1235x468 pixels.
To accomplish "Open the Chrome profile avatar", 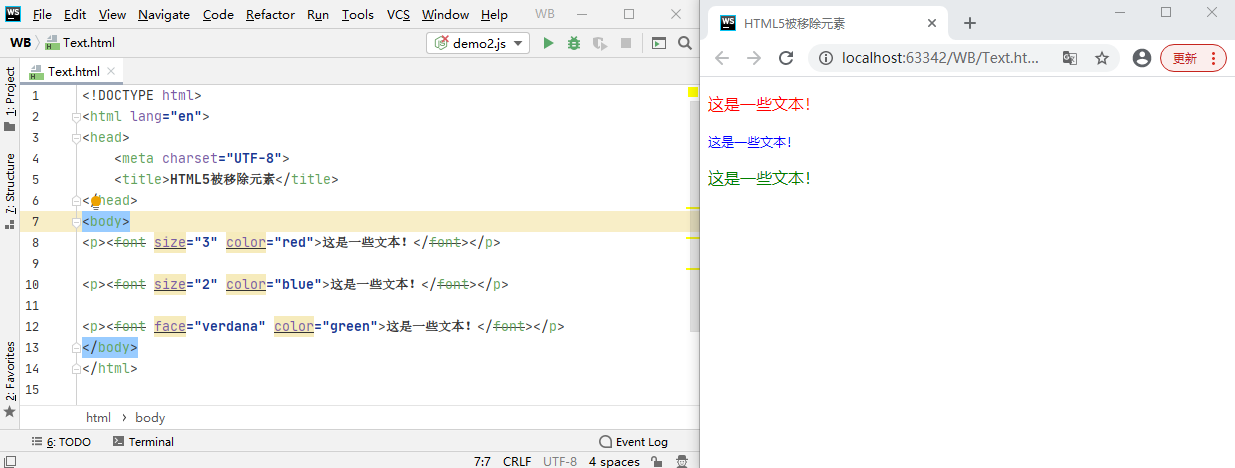I will click(1141, 58).
